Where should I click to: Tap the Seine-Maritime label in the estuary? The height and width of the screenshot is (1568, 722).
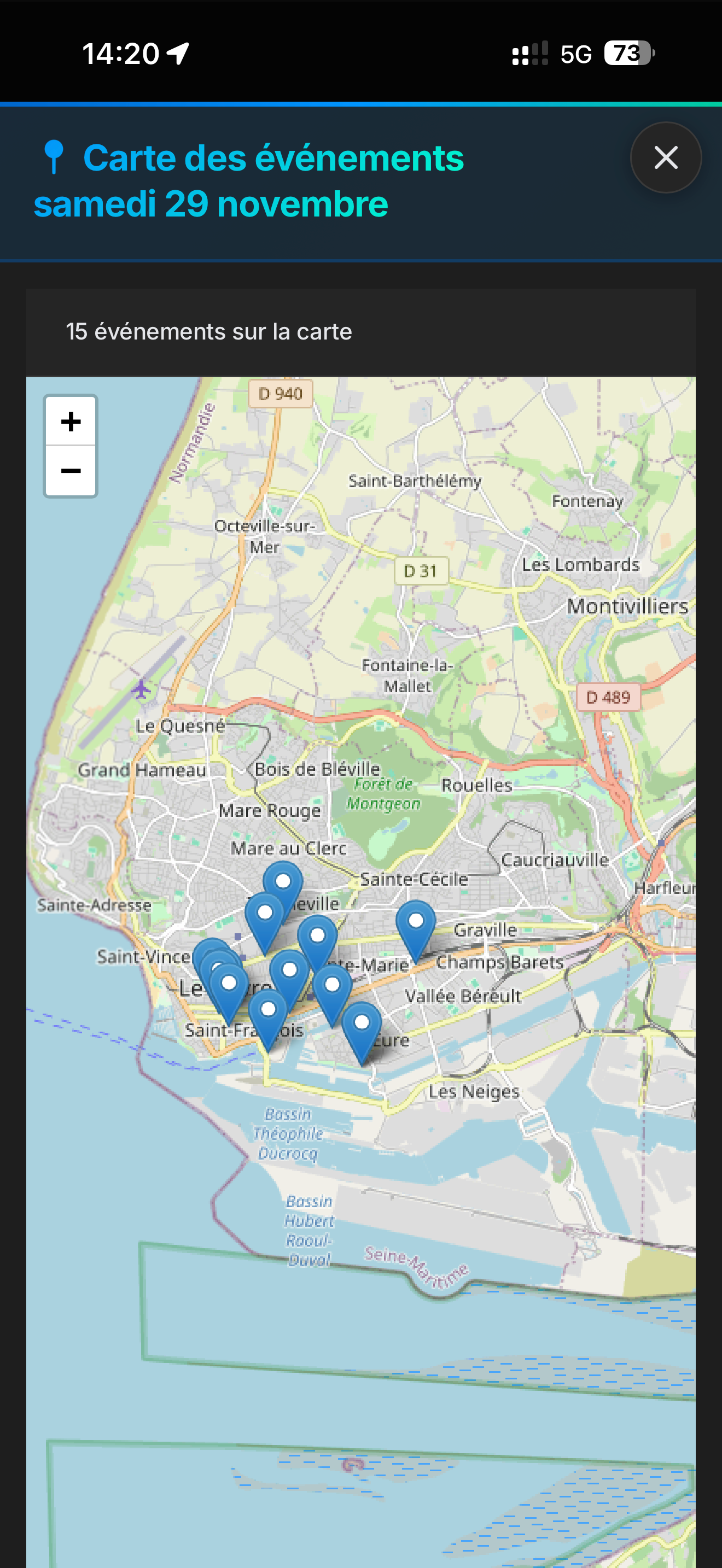pyautogui.click(x=417, y=1268)
